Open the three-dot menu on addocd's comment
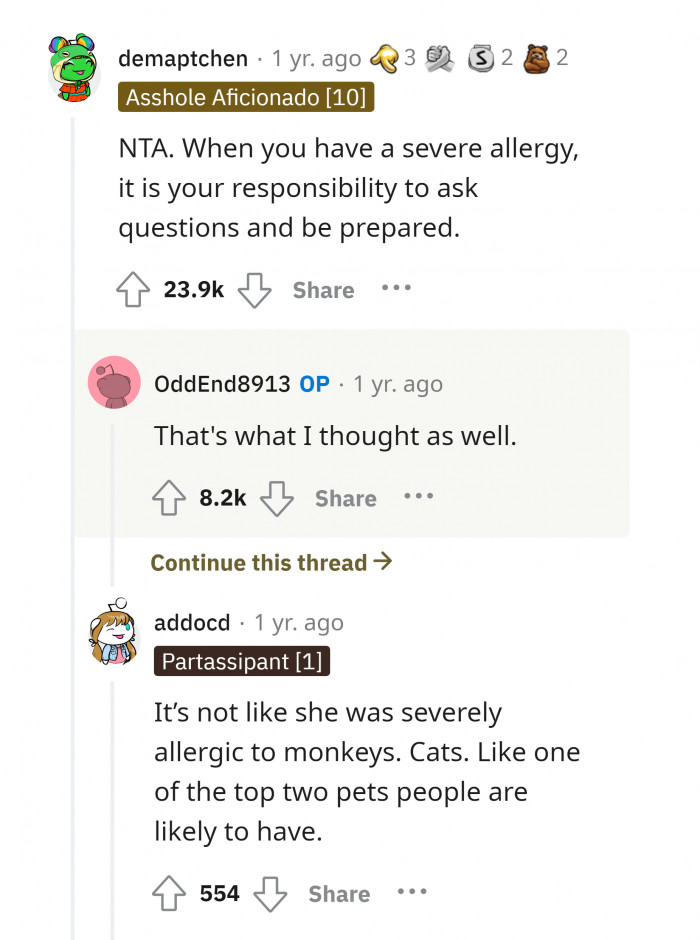 [x=413, y=893]
